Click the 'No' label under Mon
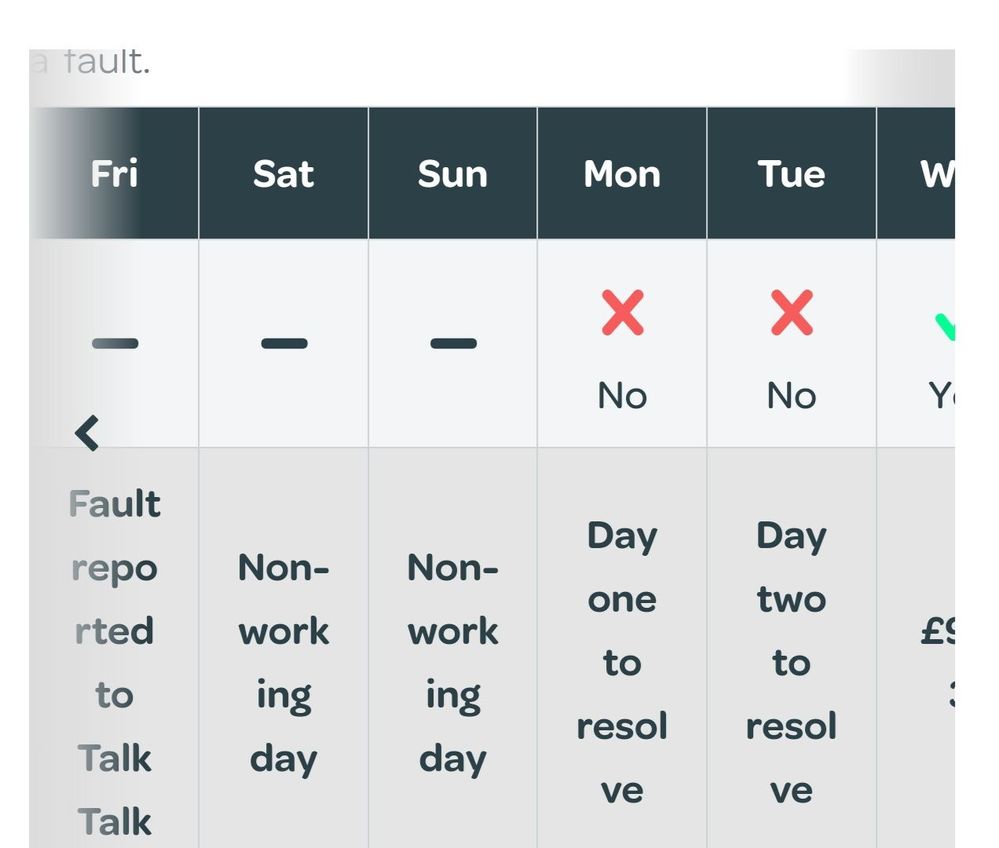This screenshot has height=848, width=999. [622, 396]
